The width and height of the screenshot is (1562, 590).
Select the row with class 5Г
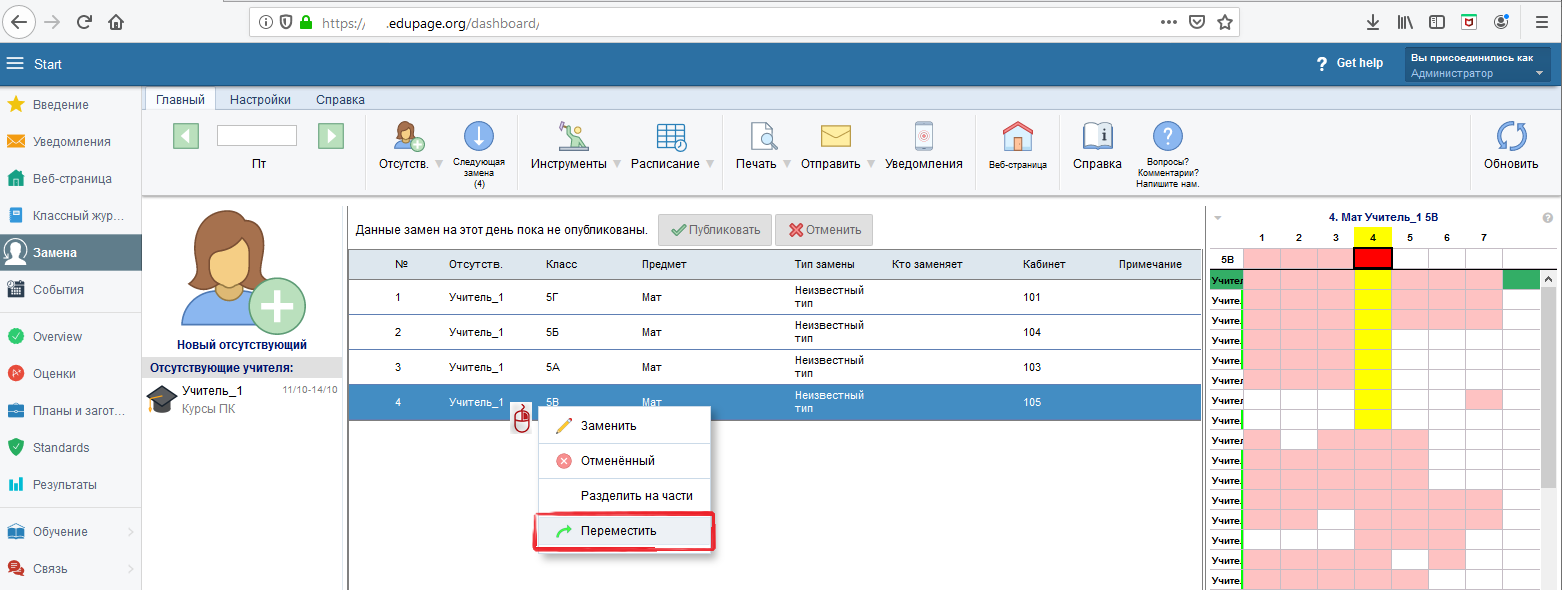coord(774,297)
